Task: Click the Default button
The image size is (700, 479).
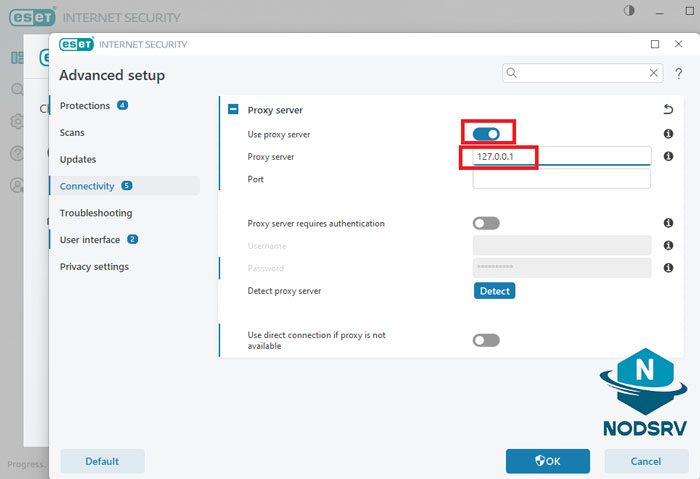Action: (x=102, y=461)
